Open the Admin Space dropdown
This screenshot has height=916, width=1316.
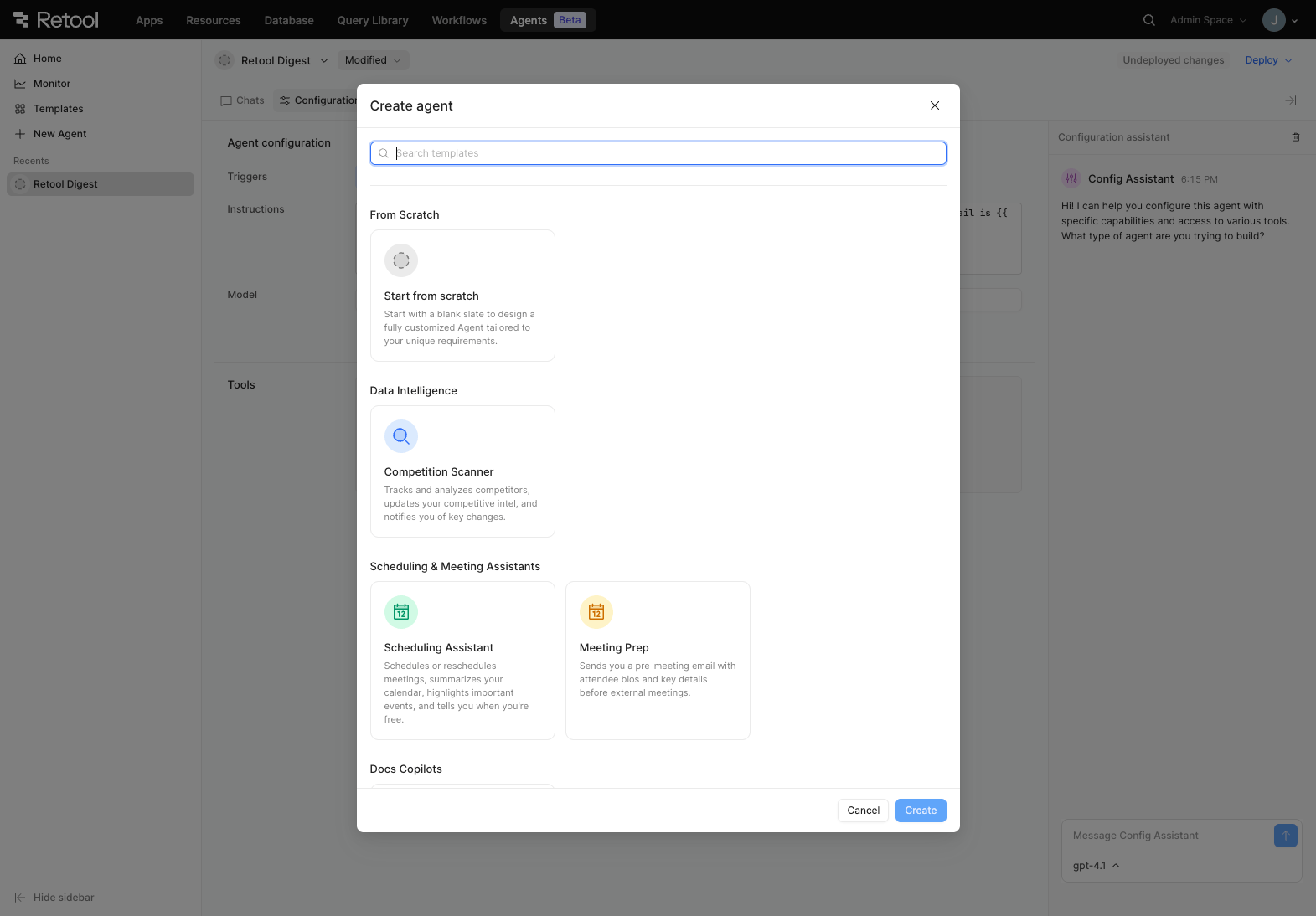click(1208, 20)
